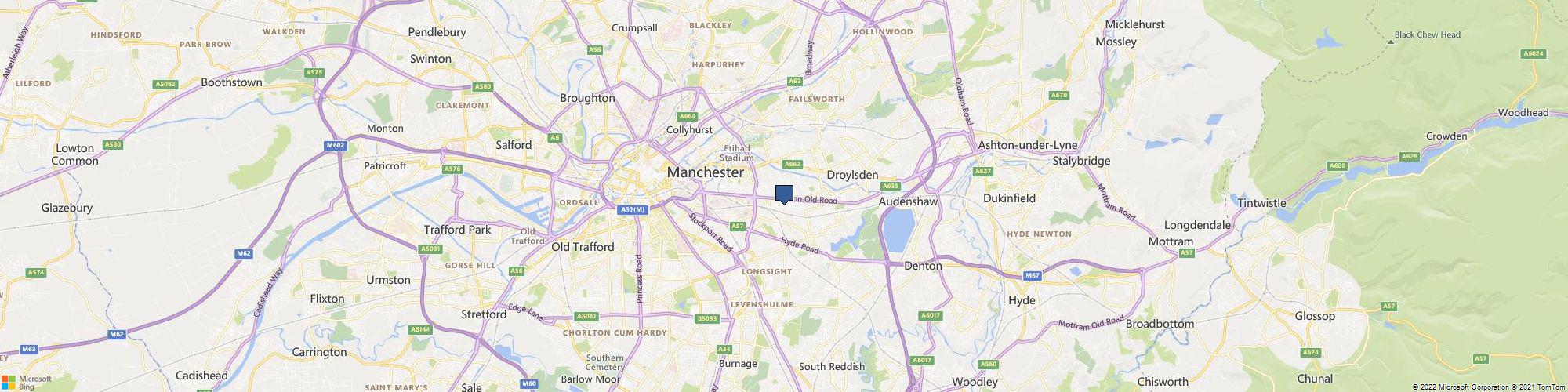Open the Microsoft Bing logo
The height and width of the screenshot is (392, 1568).
(x=26, y=382)
